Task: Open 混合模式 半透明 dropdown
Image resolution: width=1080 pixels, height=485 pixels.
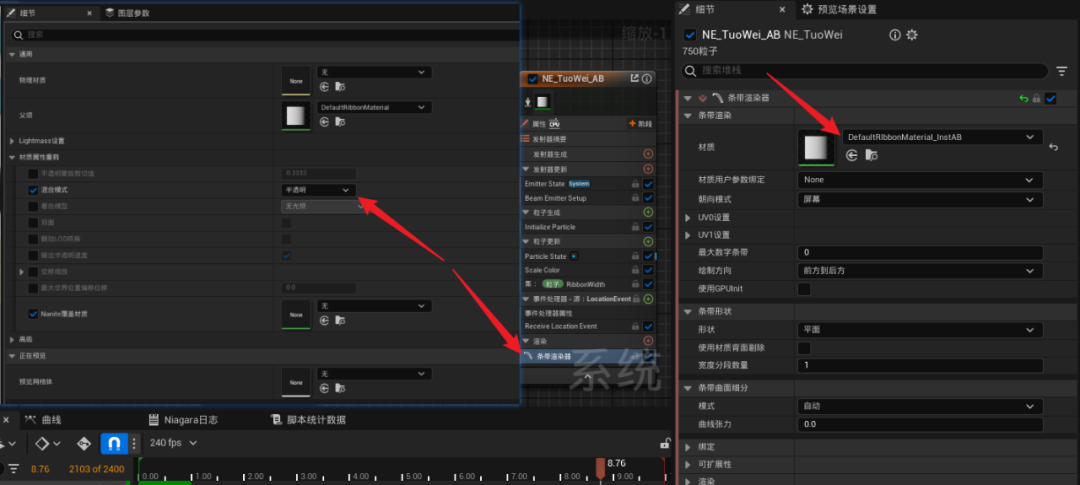Action: click(x=319, y=189)
